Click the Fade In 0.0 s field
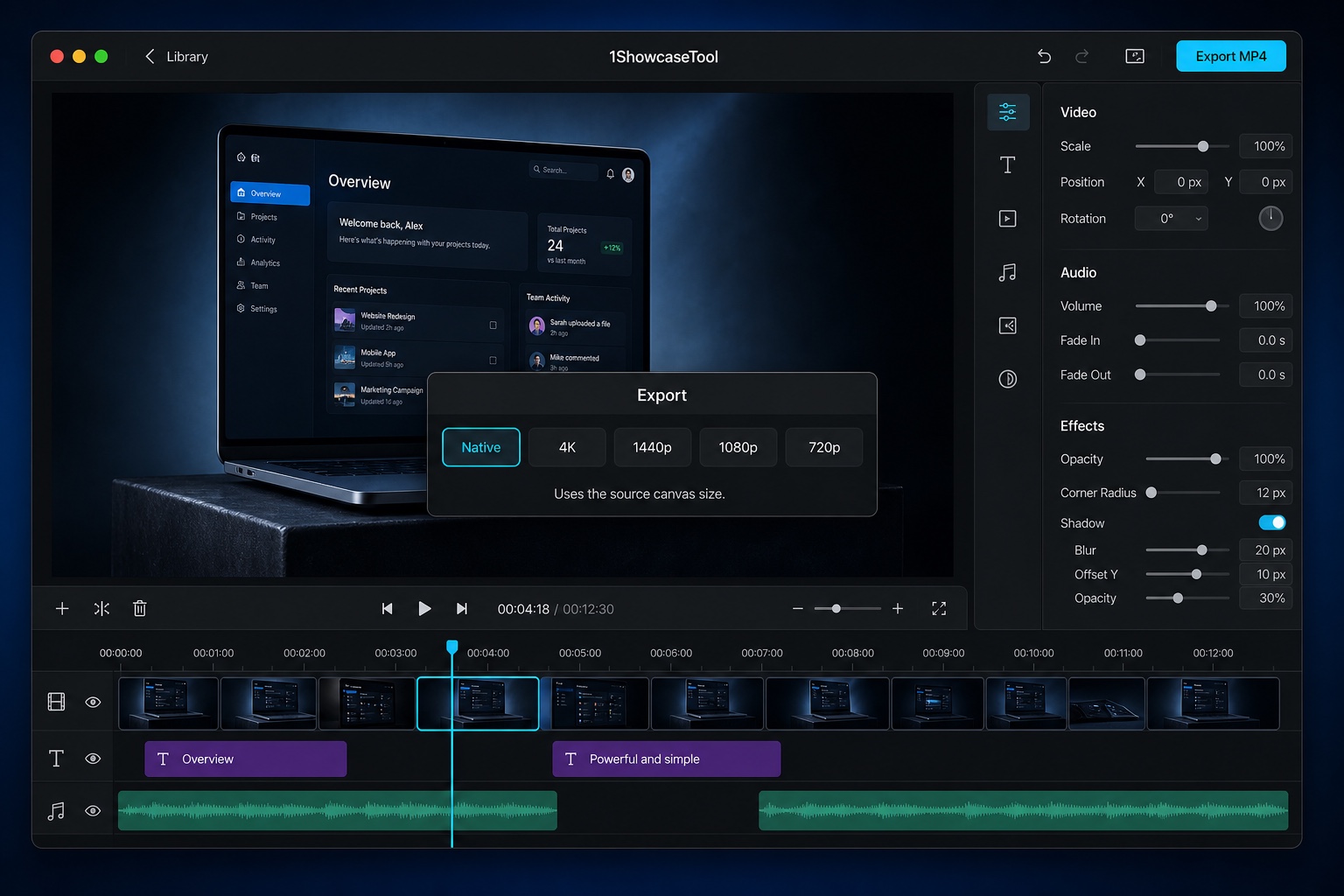Viewport: 1344px width, 896px height. [1266, 340]
